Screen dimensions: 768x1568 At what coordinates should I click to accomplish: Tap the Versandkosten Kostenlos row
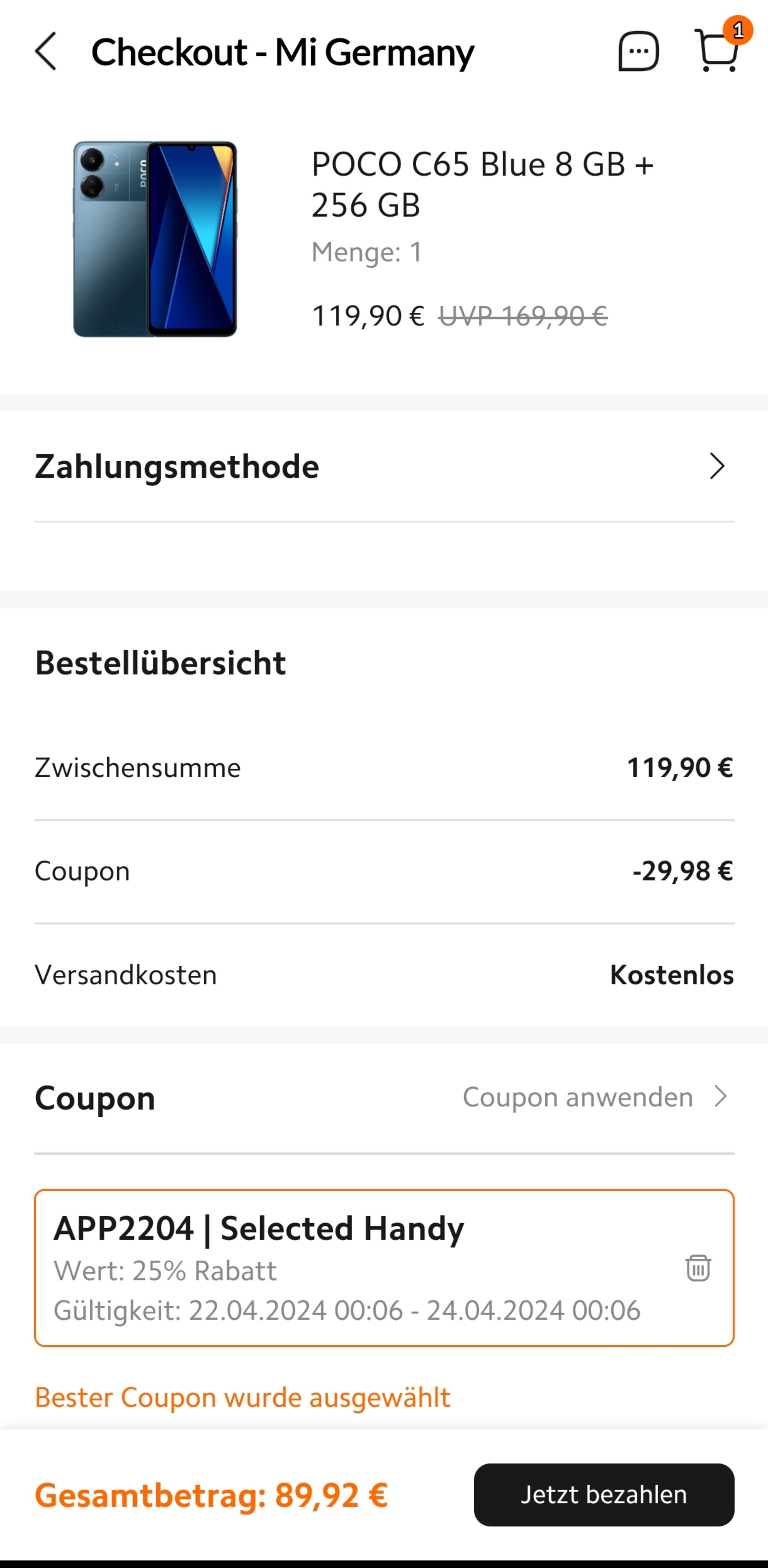[x=384, y=974]
